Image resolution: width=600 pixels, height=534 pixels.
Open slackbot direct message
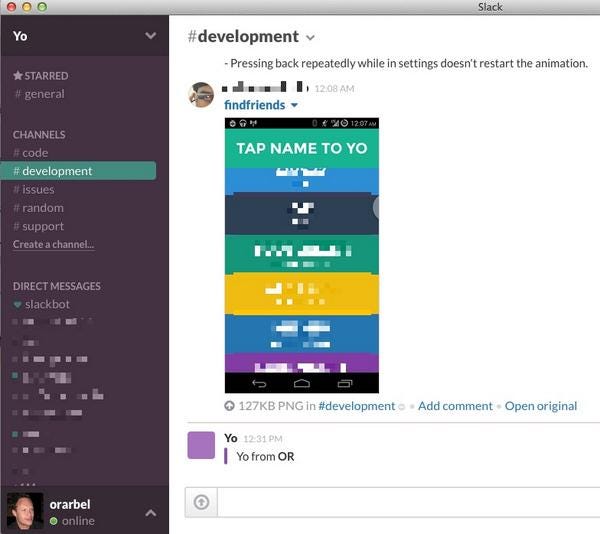coord(47,304)
